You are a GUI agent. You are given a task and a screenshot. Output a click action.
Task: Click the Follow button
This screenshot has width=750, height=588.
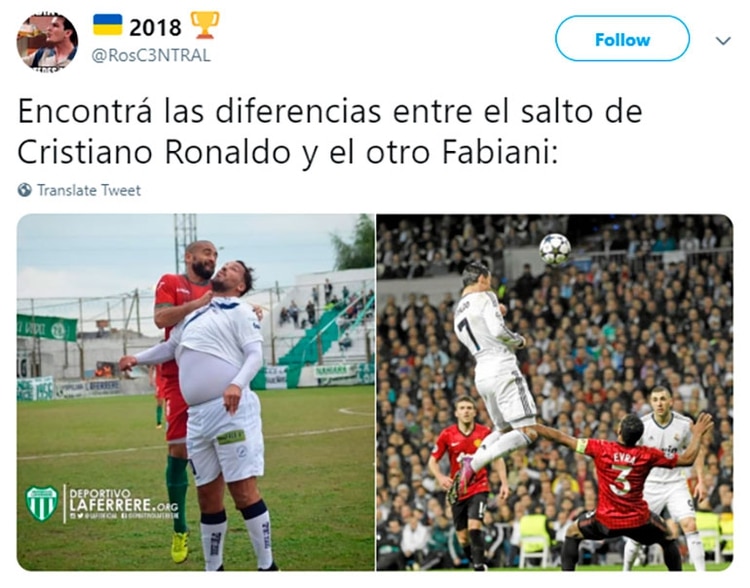pyautogui.click(x=622, y=39)
